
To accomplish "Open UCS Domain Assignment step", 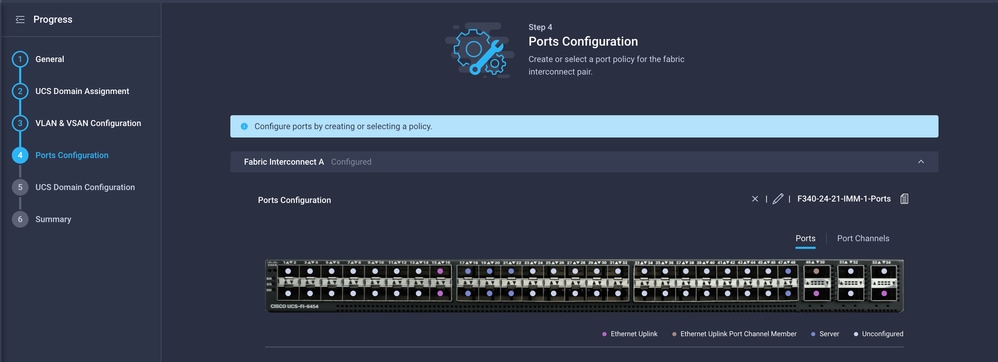I will click(82, 91).
